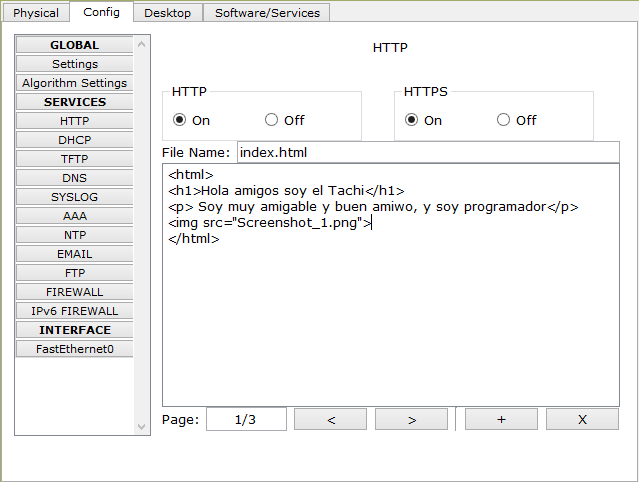Screen dimensions: 639x482
Task: Add new page with + button
Action: click(x=501, y=419)
